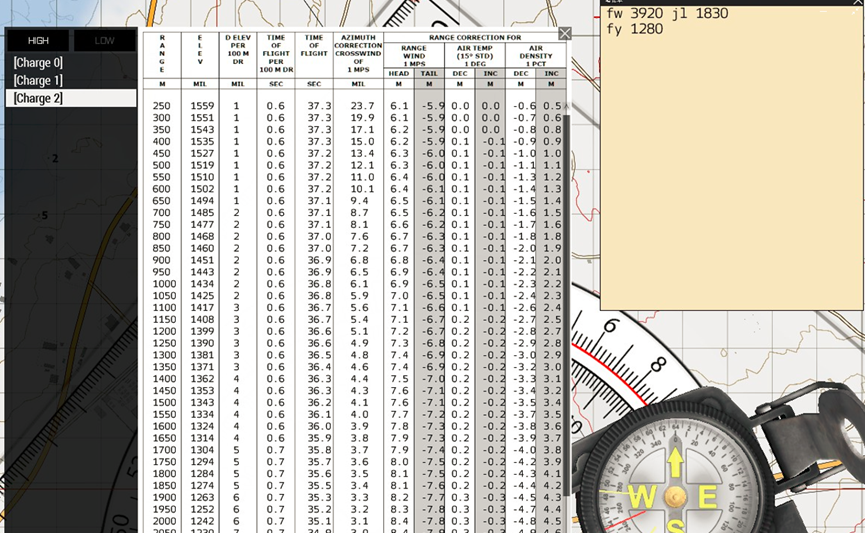Click the yellow north arrow on compass

point(675,461)
